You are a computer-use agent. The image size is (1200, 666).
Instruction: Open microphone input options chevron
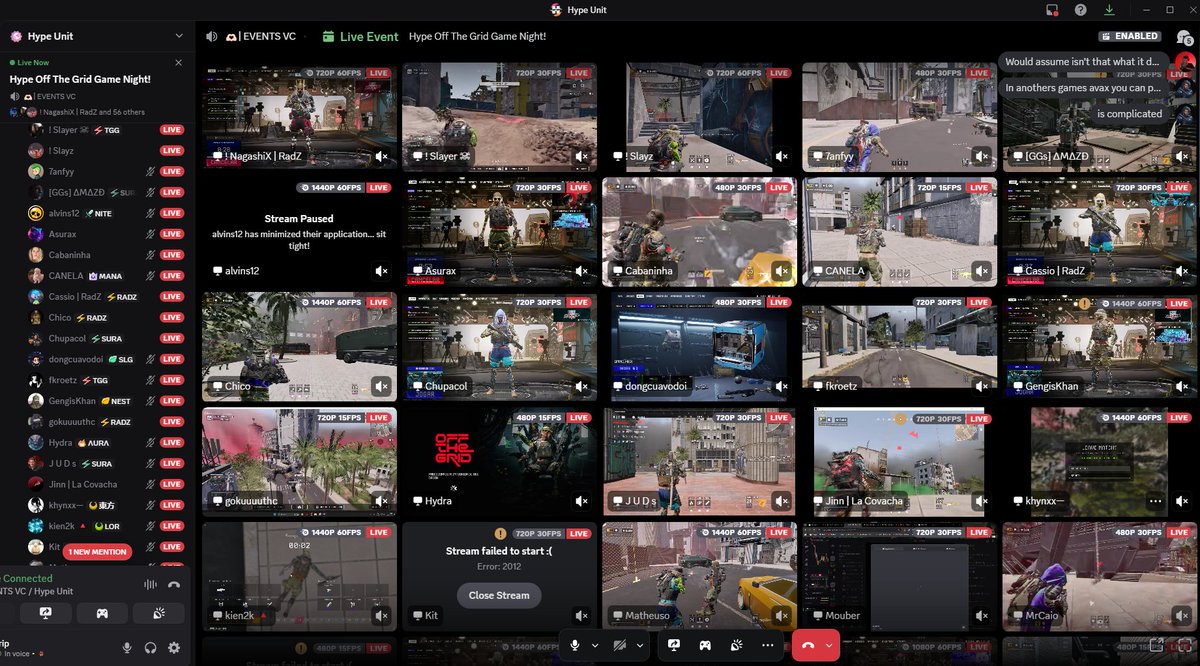point(595,645)
